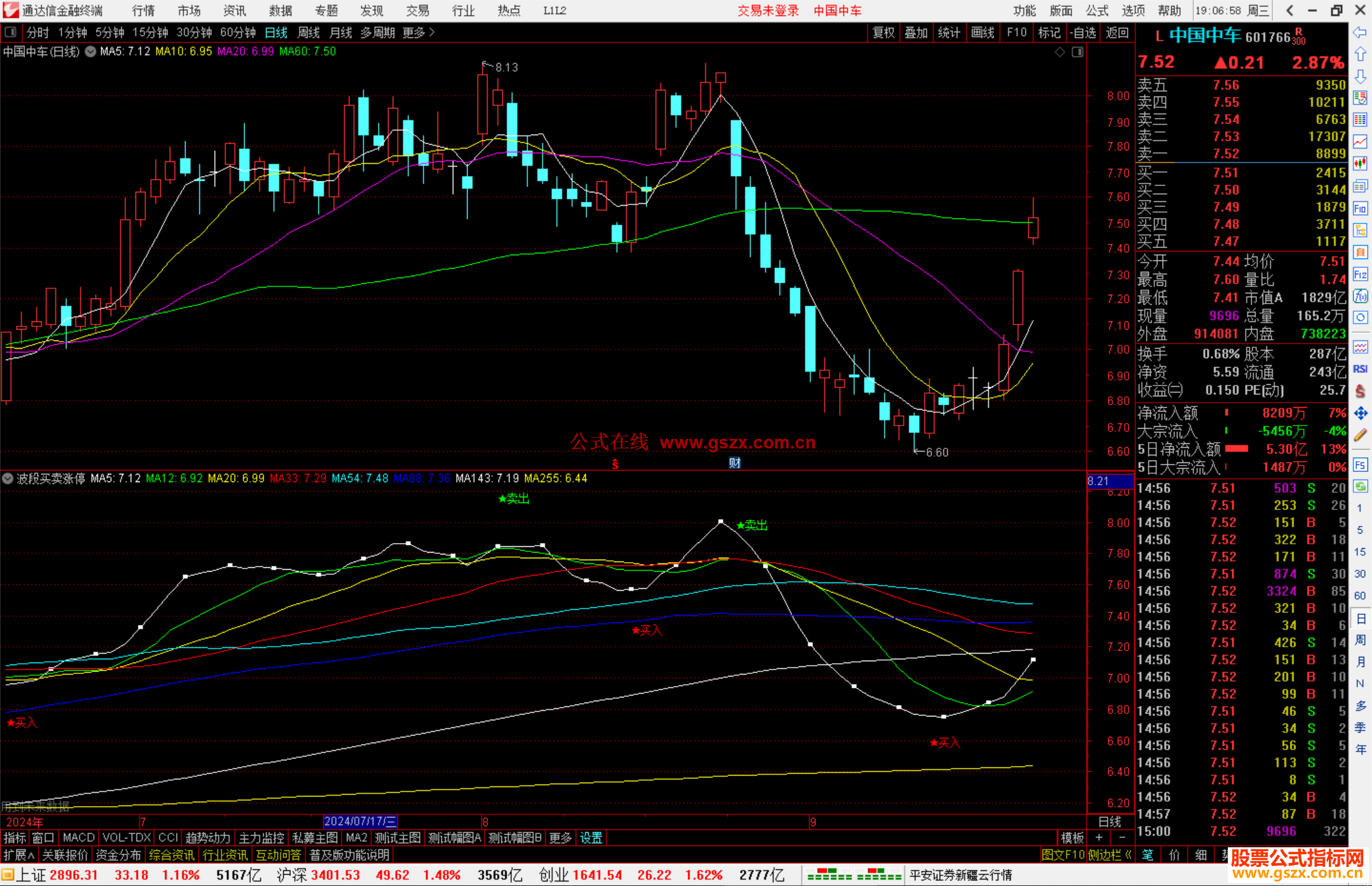Viewport: 1372px width, 886px height.
Task: Click the 复权 button
Action: coord(884,32)
